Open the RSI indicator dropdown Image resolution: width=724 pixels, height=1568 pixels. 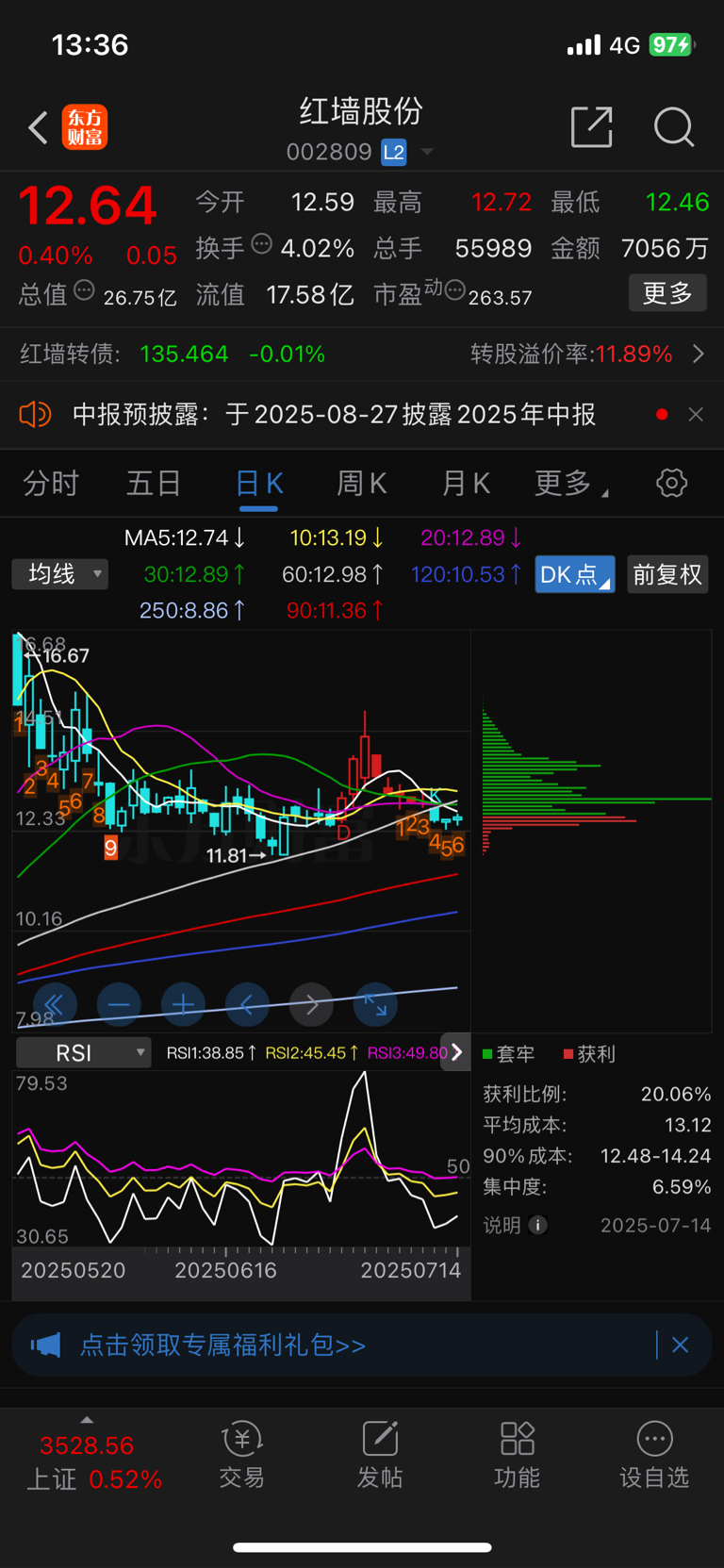[x=84, y=1052]
